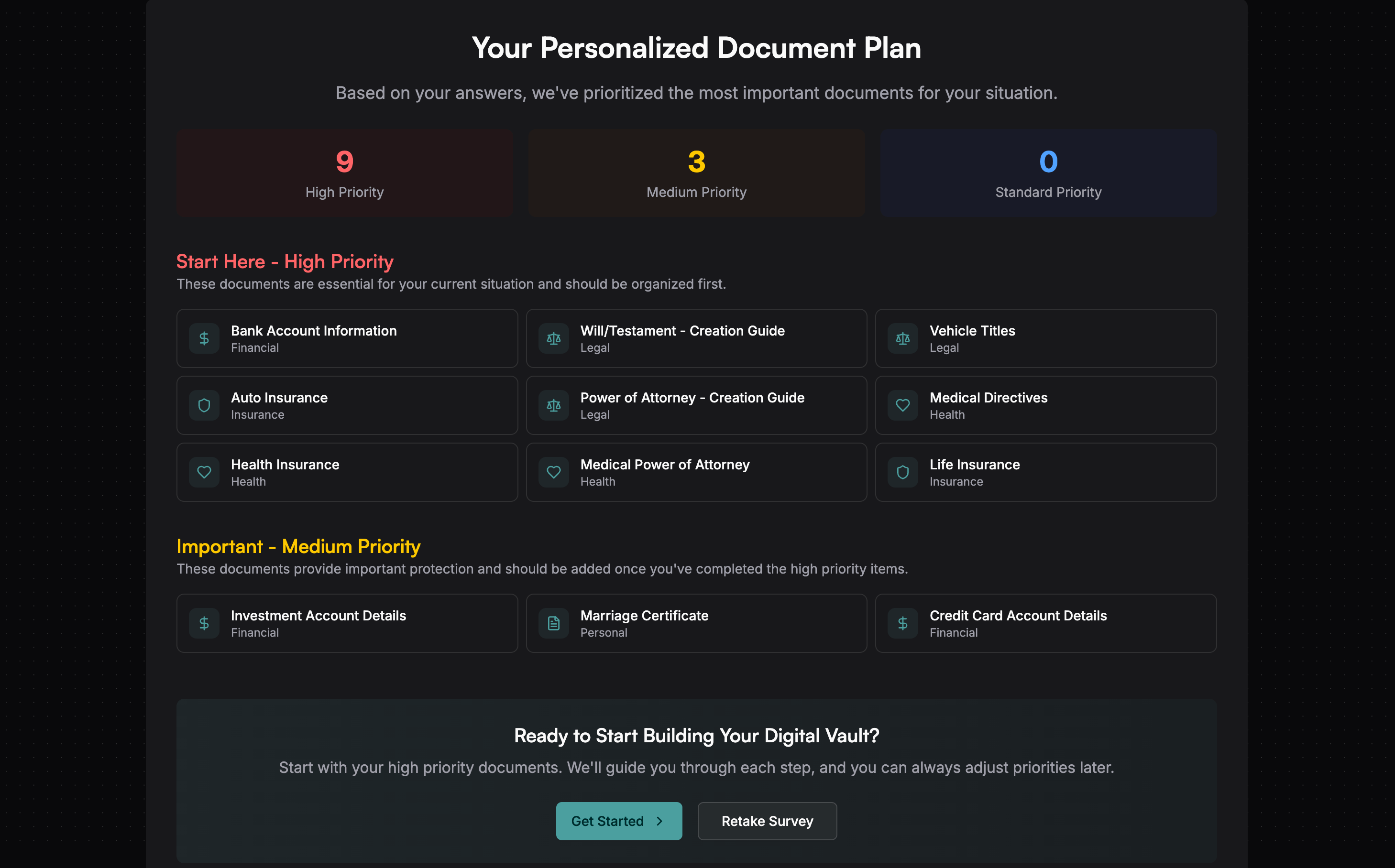Viewport: 1395px width, 868px height.
Task: Click the Get Started button
Action: pos(618,821)
